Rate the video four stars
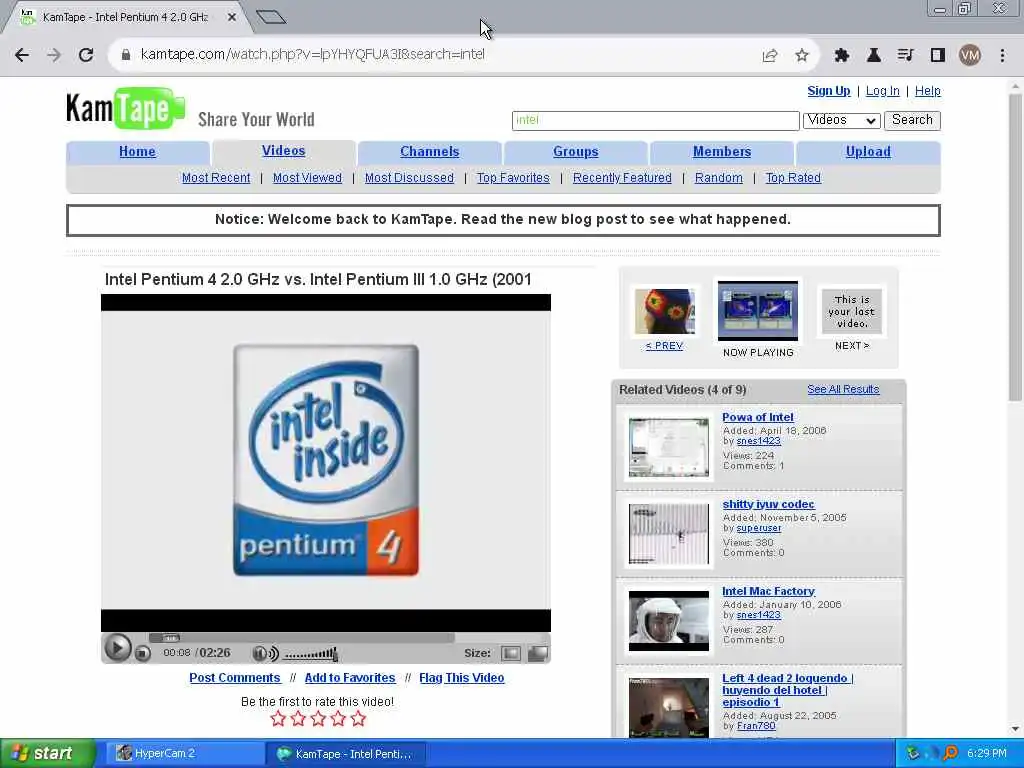 pyautogui.click(x=338, y=719)
